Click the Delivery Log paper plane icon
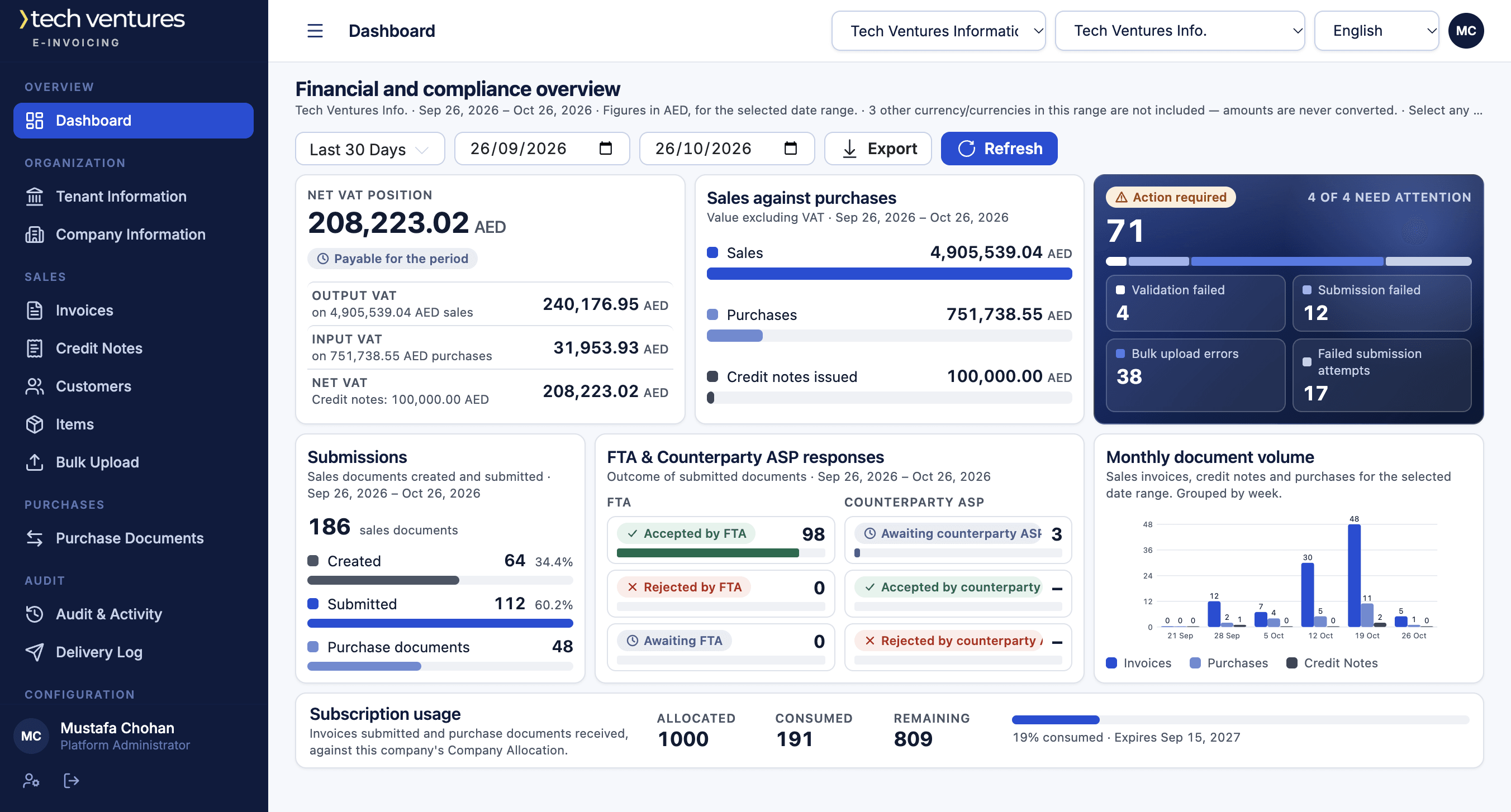1511x812 pixels. (35, 652)
